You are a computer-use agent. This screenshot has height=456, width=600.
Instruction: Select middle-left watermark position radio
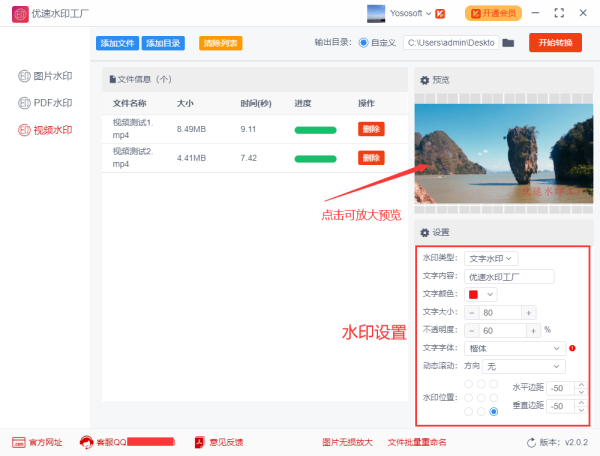pos(468,397)
